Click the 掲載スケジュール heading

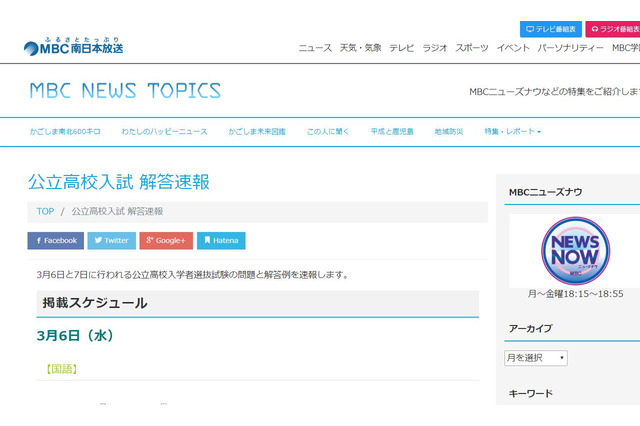[x=95, y=303]
